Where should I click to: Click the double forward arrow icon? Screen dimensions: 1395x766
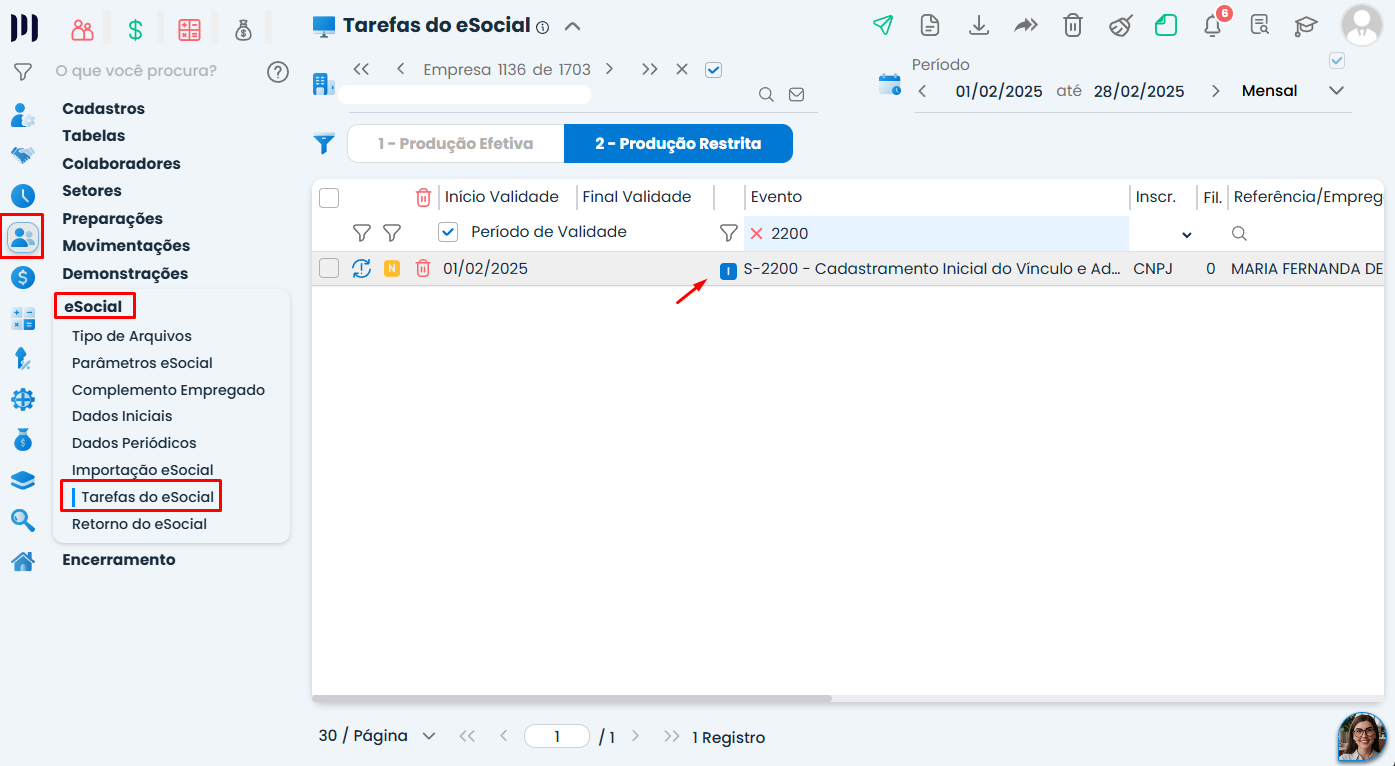(x=1026, y=26)
